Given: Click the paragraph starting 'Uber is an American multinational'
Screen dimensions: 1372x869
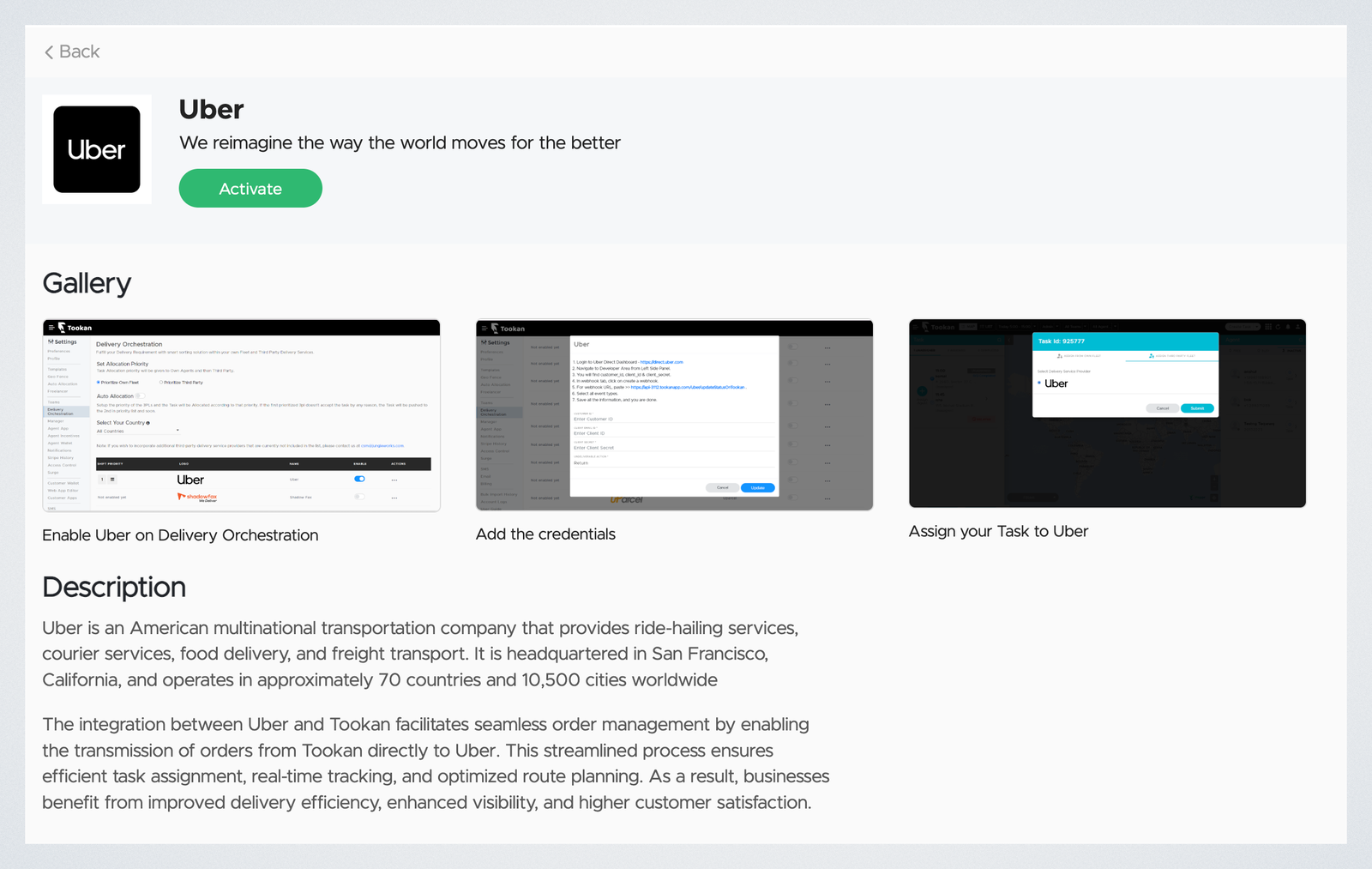Looking at the screenshot, I should (420, 654).
